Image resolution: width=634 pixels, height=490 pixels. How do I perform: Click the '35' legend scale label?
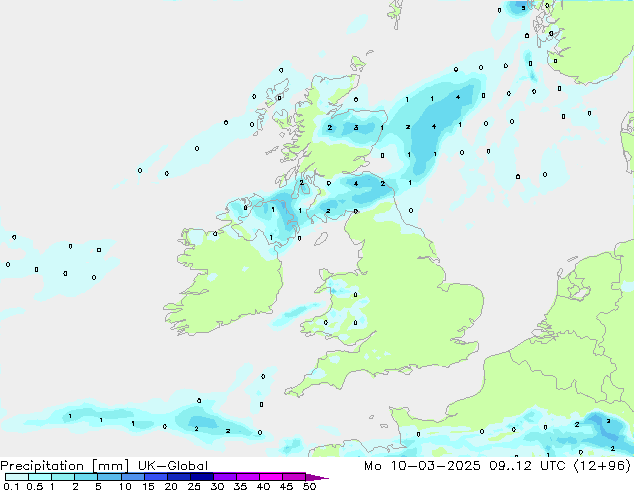pyautogui.click(x=240, y=486)
